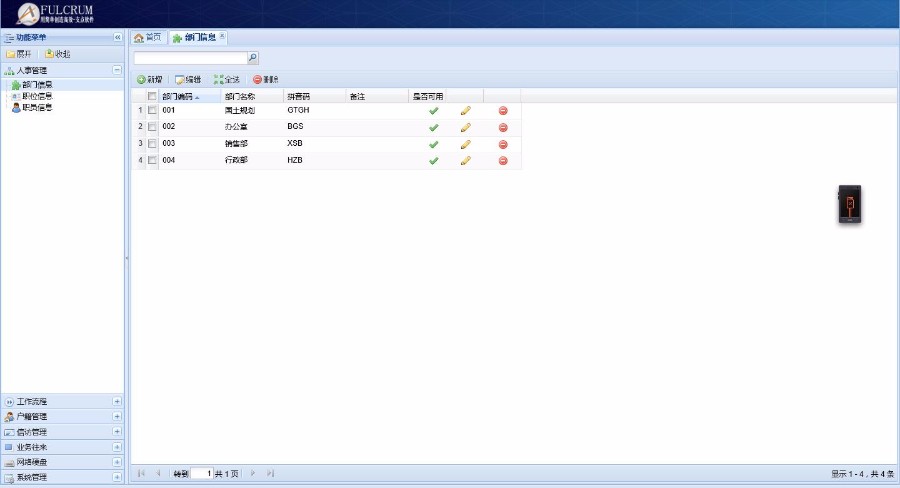Screen dimensions: 900x488
Task: Tick the checkbox for row 行政部
Action: (152, 160)
